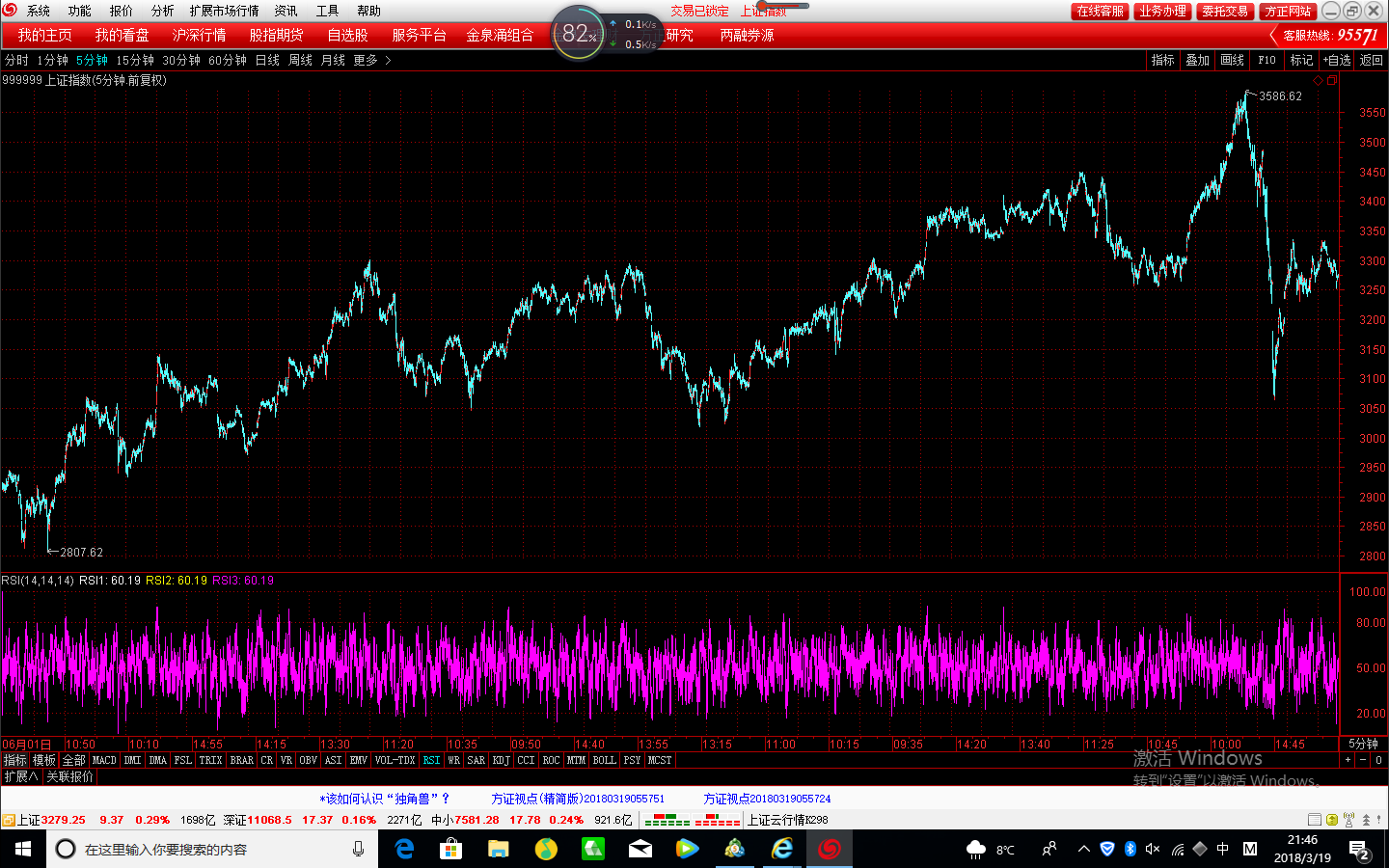This screenshot has width=1389, height=868.
Task: Open 自选股 tab
Action: pos(347,35)
